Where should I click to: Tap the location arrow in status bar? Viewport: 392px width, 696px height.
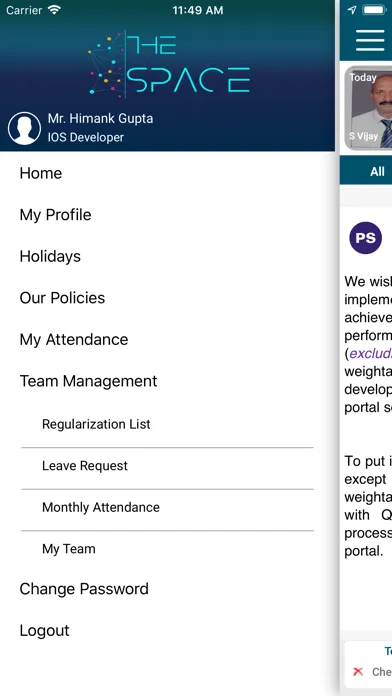tap(352, 10)
